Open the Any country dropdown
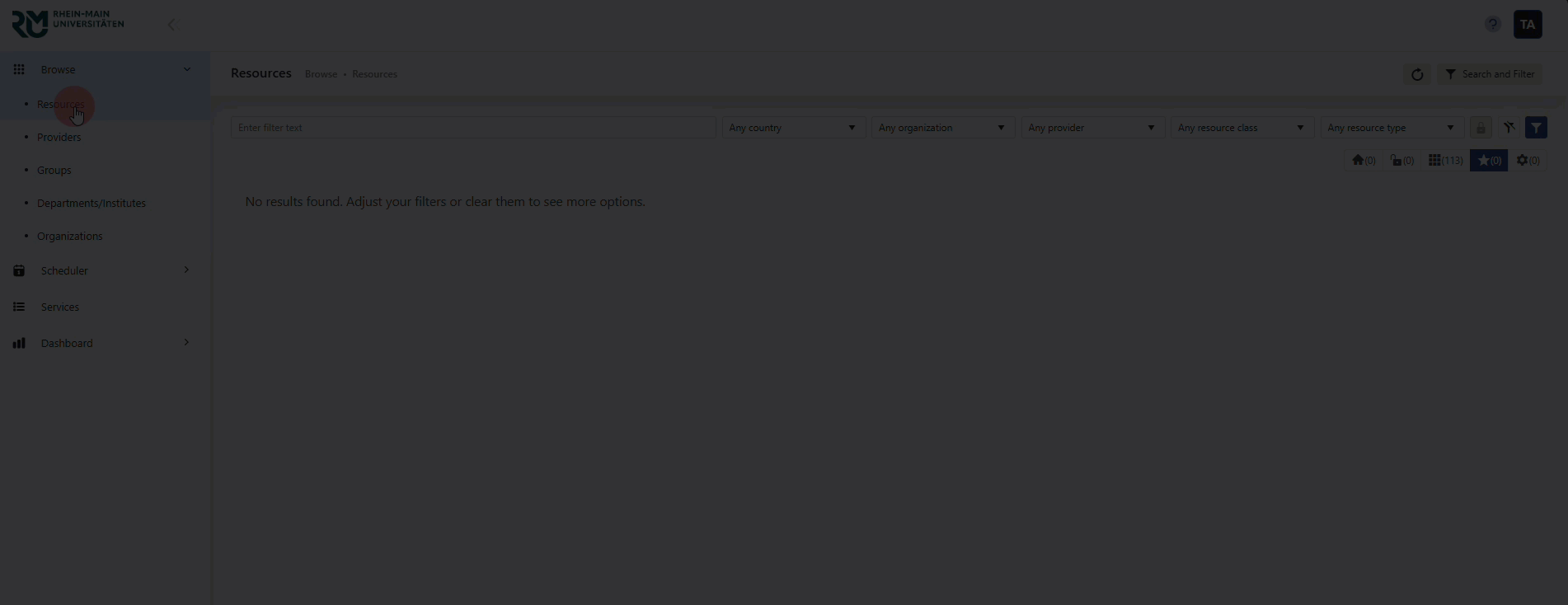The height and width of the screenshot is (605, 1568). coord(793,128)
